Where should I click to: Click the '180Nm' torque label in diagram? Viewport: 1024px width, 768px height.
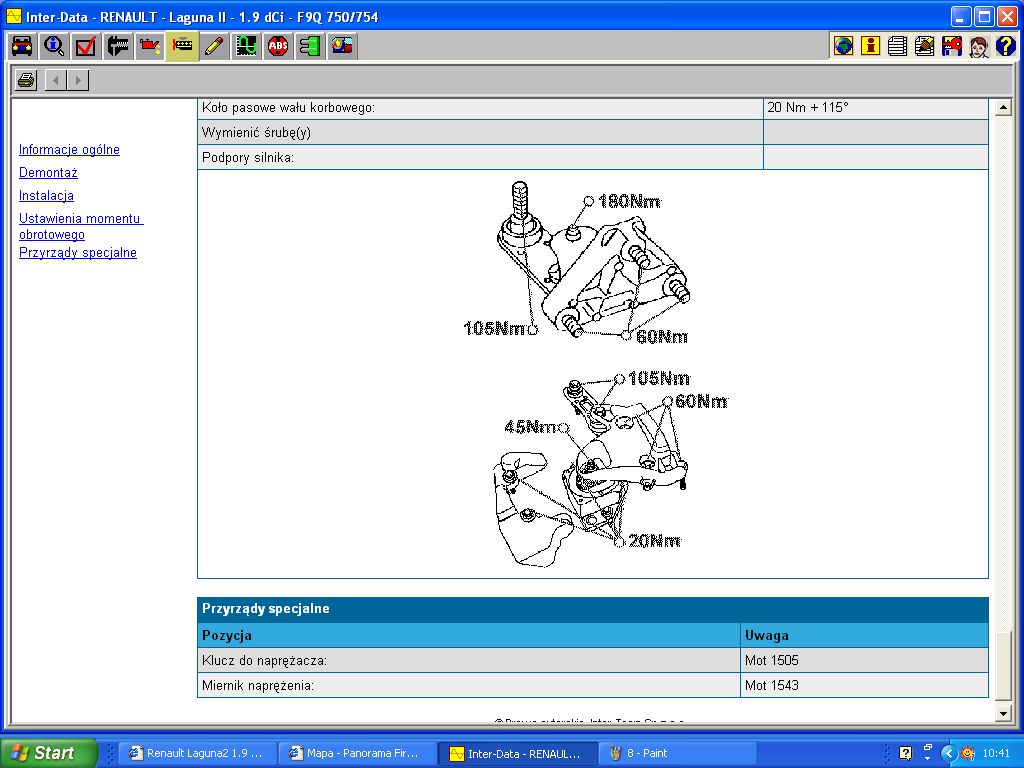coord(629,202)
